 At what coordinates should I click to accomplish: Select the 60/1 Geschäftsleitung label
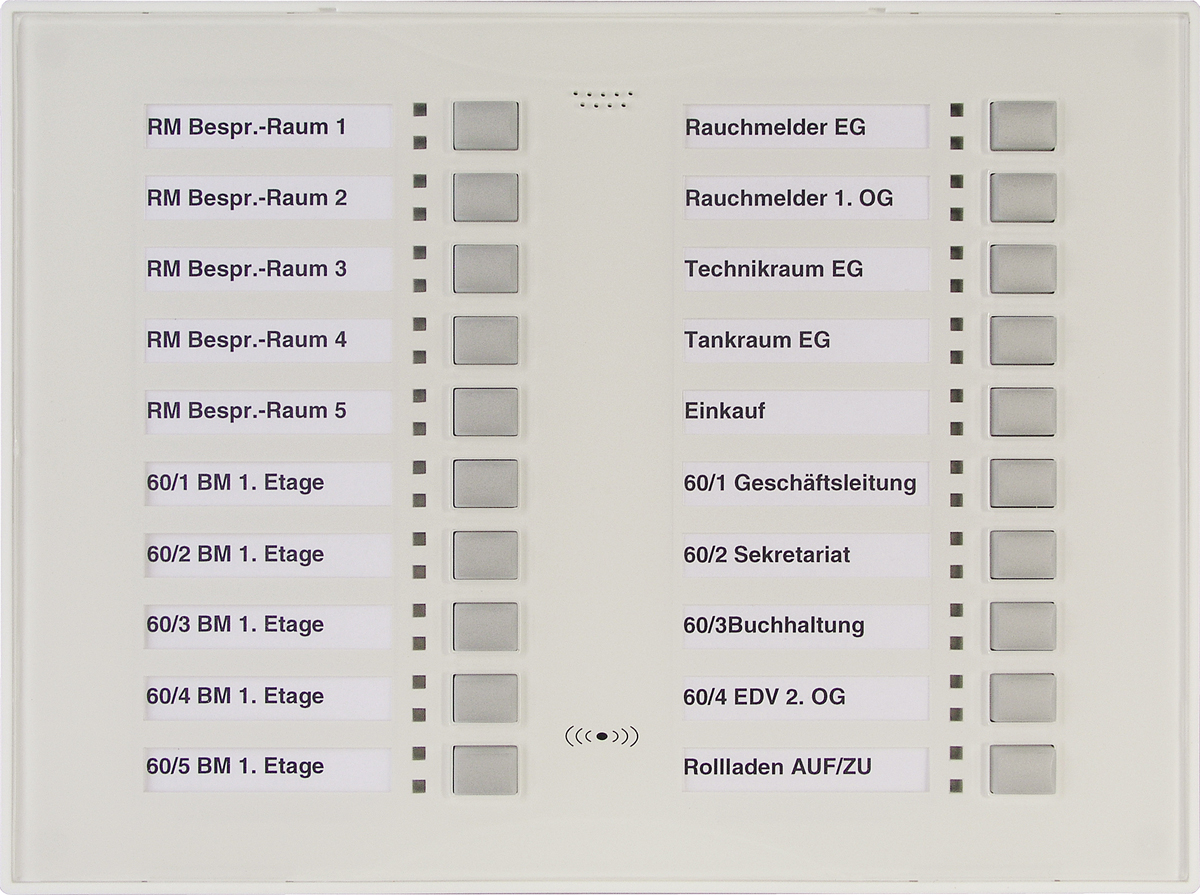pyautogui.click(x=806, y=483)
